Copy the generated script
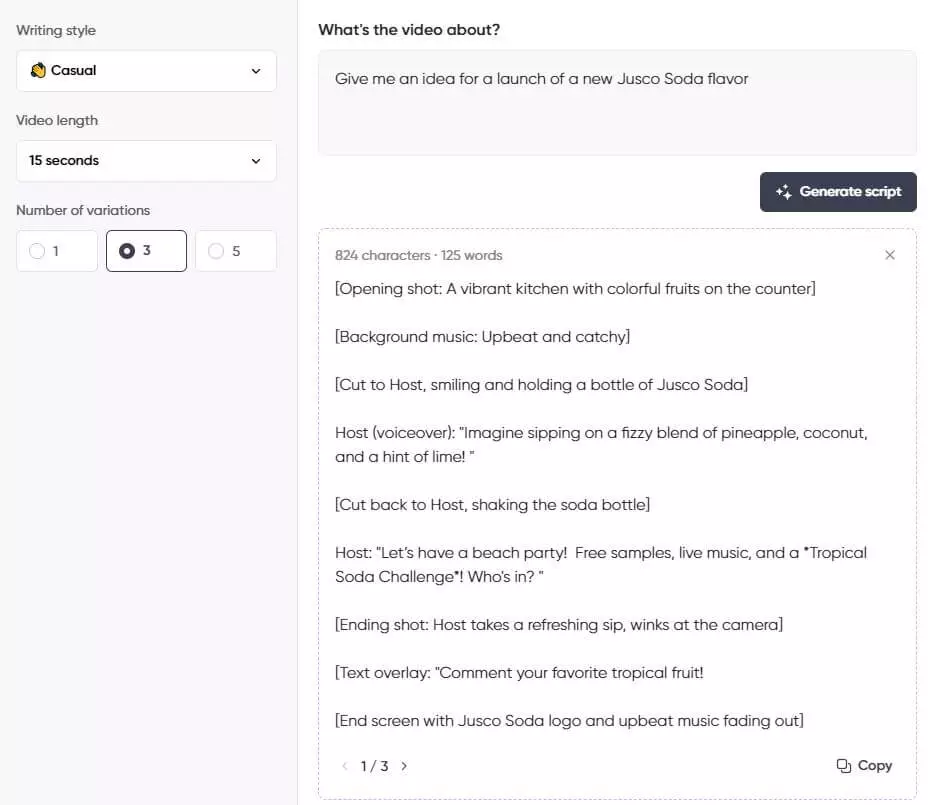This screenshot has width=928, height=805. (864, 765)
